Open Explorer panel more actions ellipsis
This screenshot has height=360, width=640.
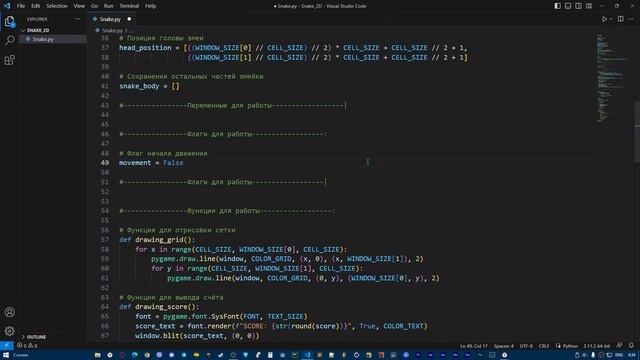(x=78, y=19)
